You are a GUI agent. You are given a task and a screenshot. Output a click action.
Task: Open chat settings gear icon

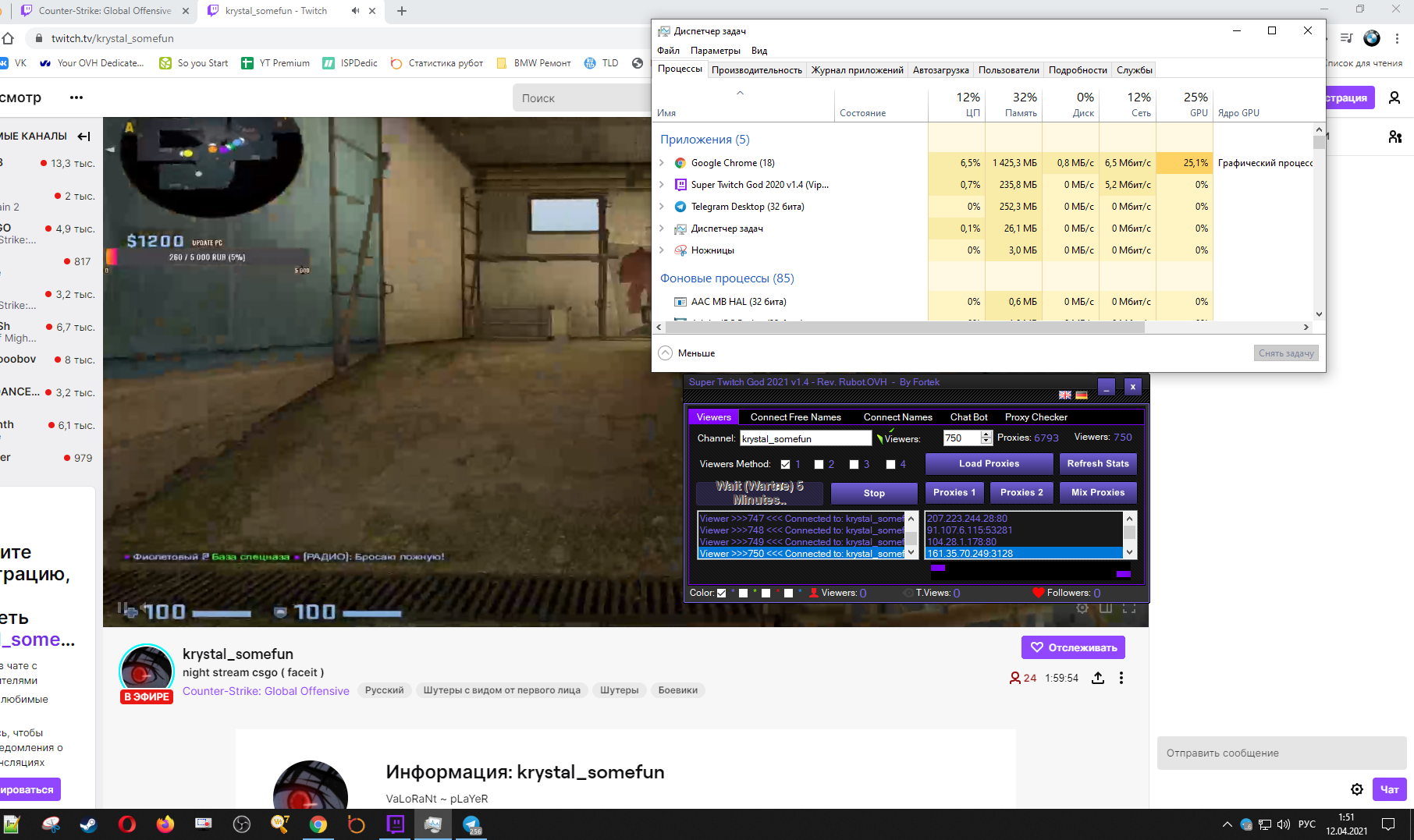1357,789
